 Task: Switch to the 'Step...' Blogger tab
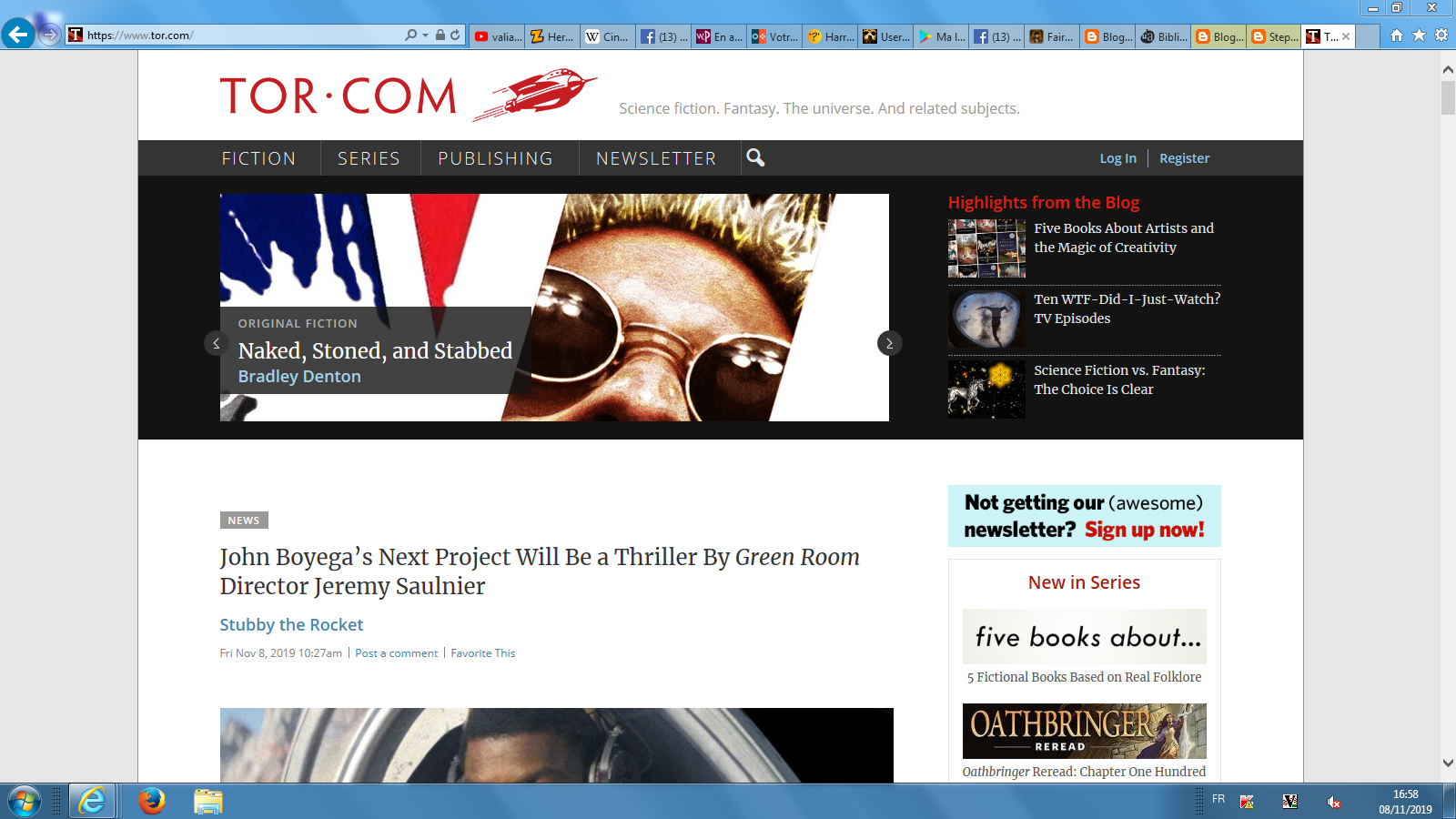[x=1274, y=36]
